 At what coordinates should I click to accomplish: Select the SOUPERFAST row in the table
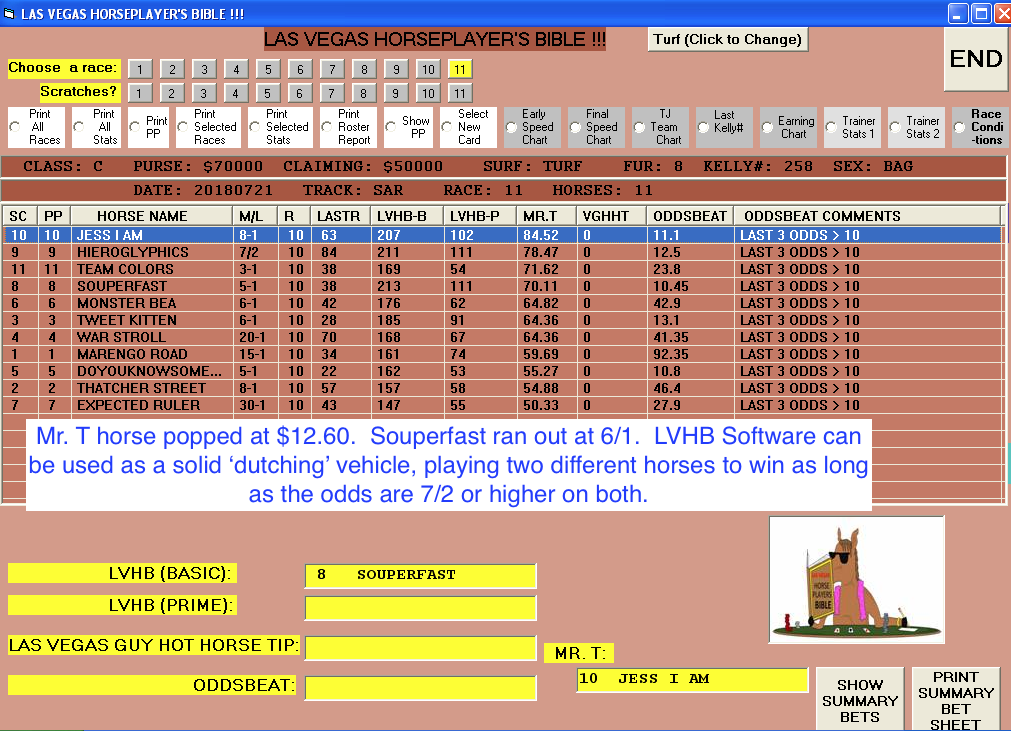point(502,286)
